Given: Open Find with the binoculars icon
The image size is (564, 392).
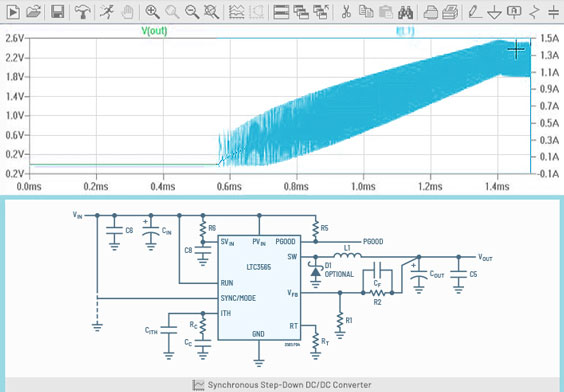Looking at the screenshot, I should coord(405,12).
